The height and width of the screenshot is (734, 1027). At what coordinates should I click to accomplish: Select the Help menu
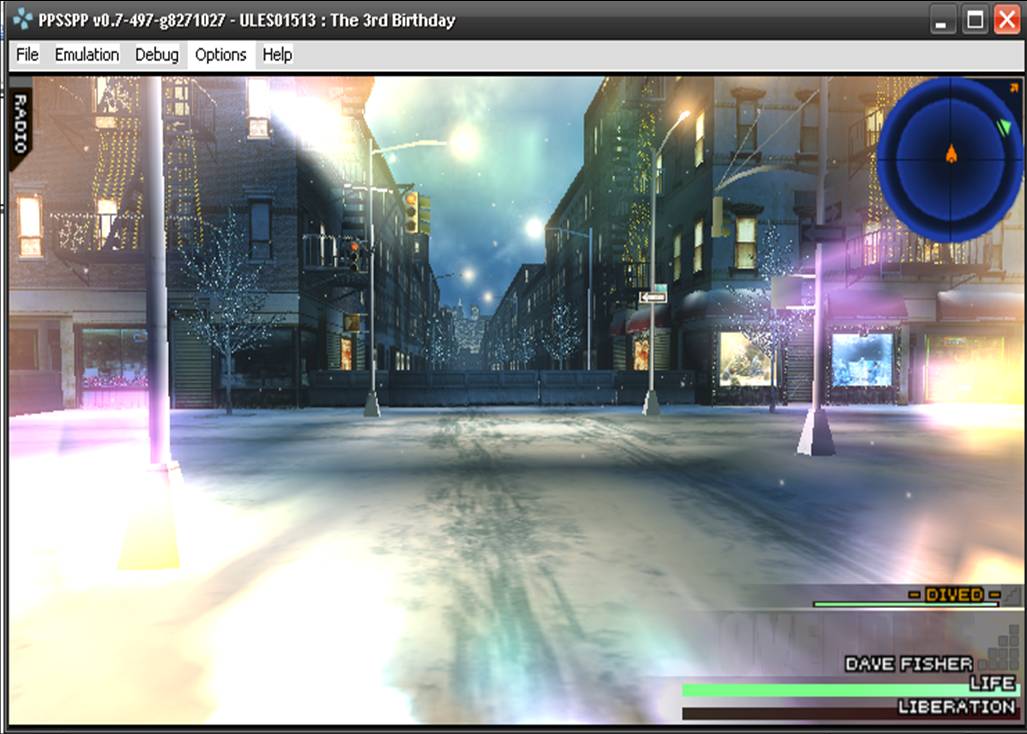277,55
